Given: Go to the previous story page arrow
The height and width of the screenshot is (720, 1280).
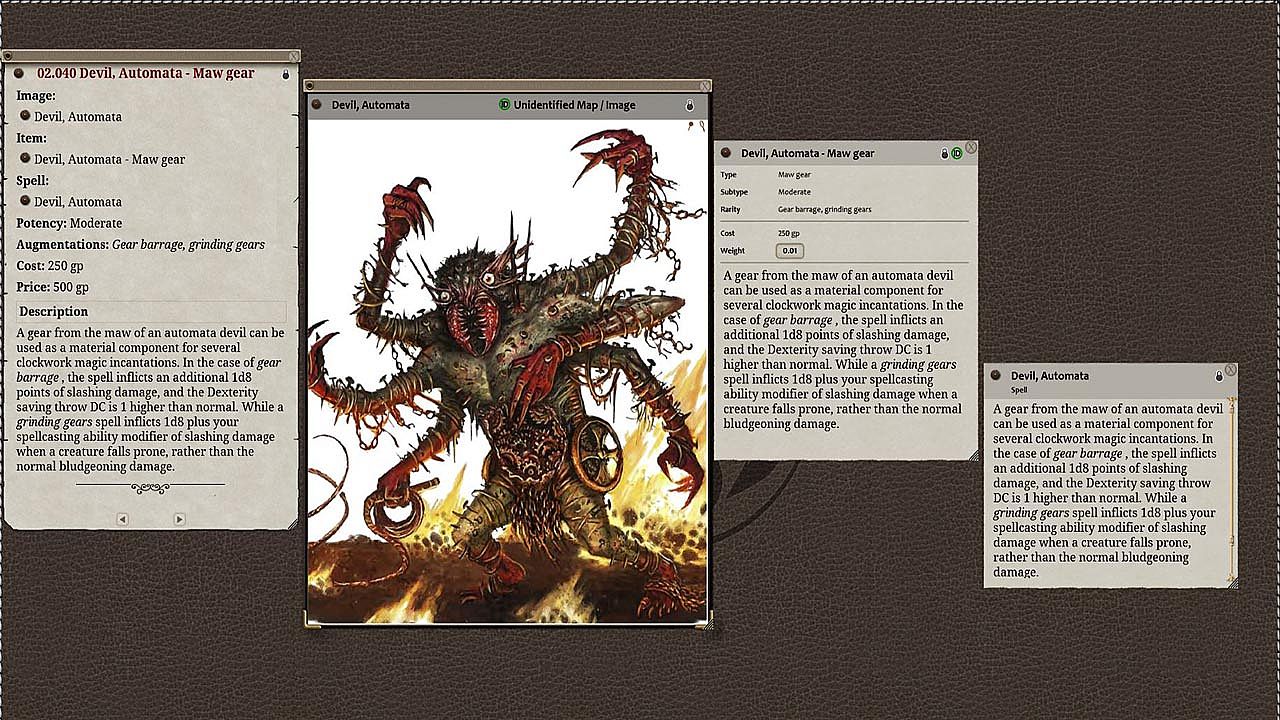Looking at the screenshot, I should (122, 519).
